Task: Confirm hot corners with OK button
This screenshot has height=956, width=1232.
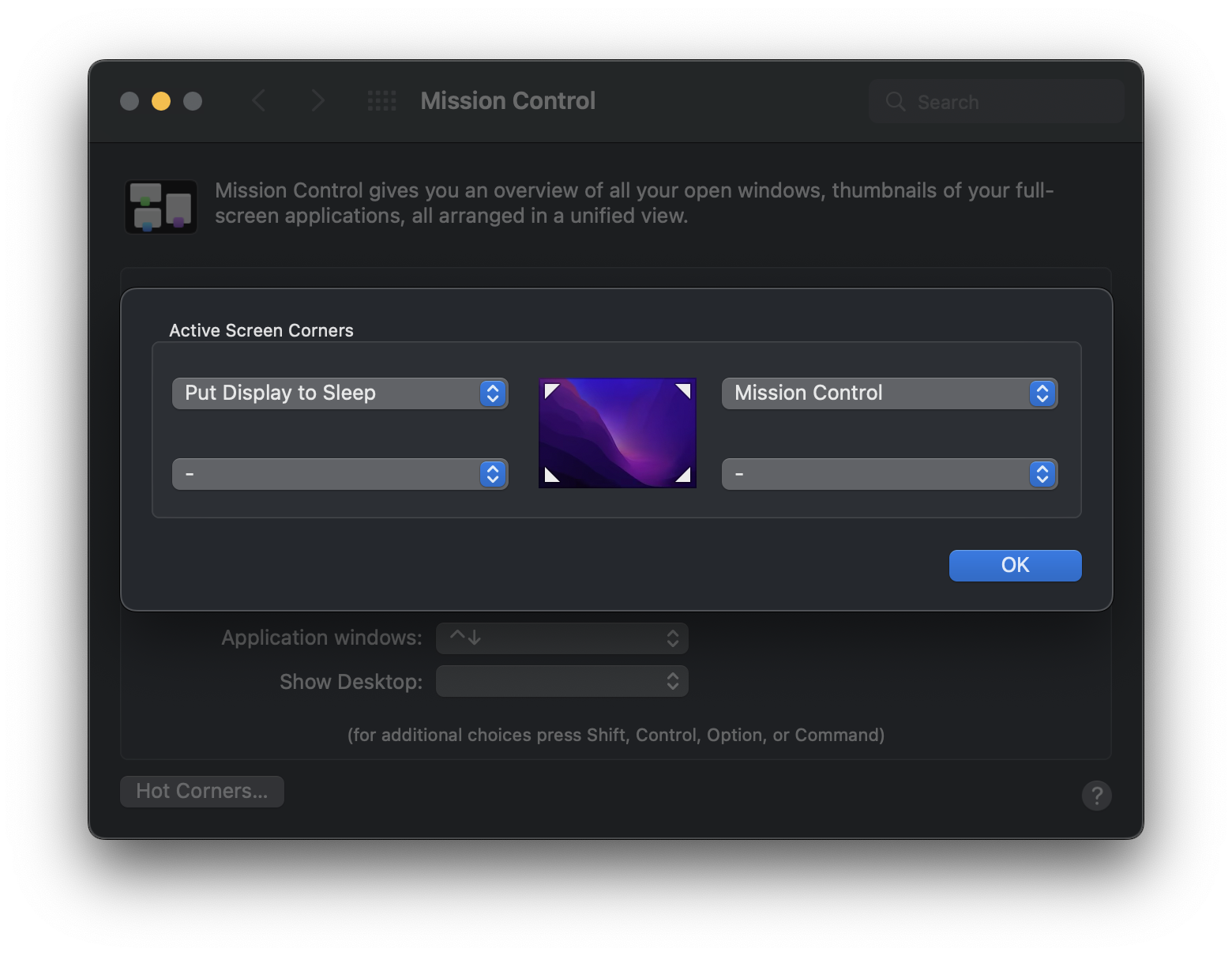Action: pyautogui.click(x=1015, y=566)
